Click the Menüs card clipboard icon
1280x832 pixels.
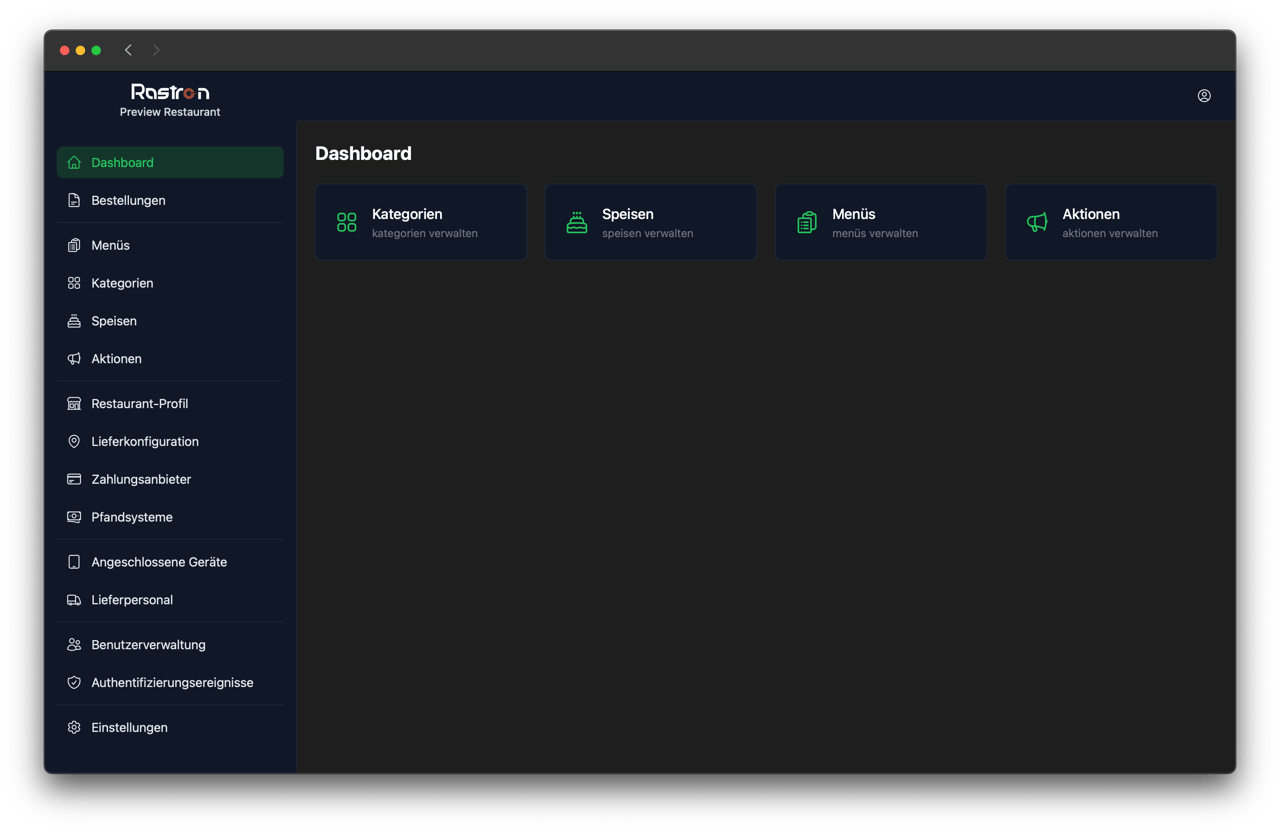click(x=807, y=222)
